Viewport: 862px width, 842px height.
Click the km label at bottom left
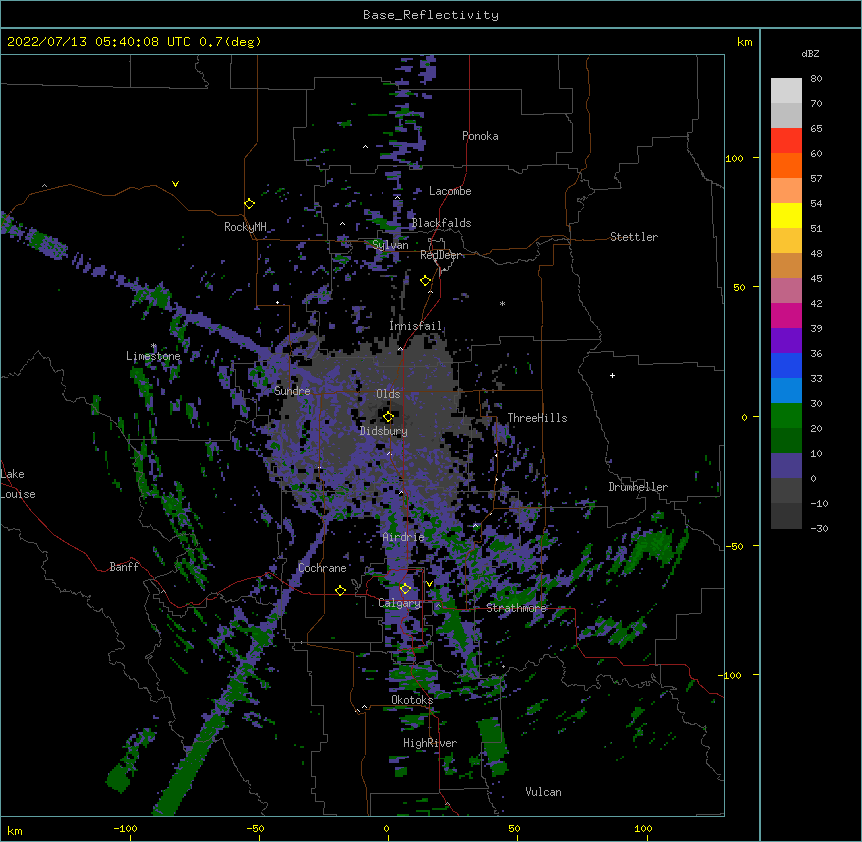[15, 830]
